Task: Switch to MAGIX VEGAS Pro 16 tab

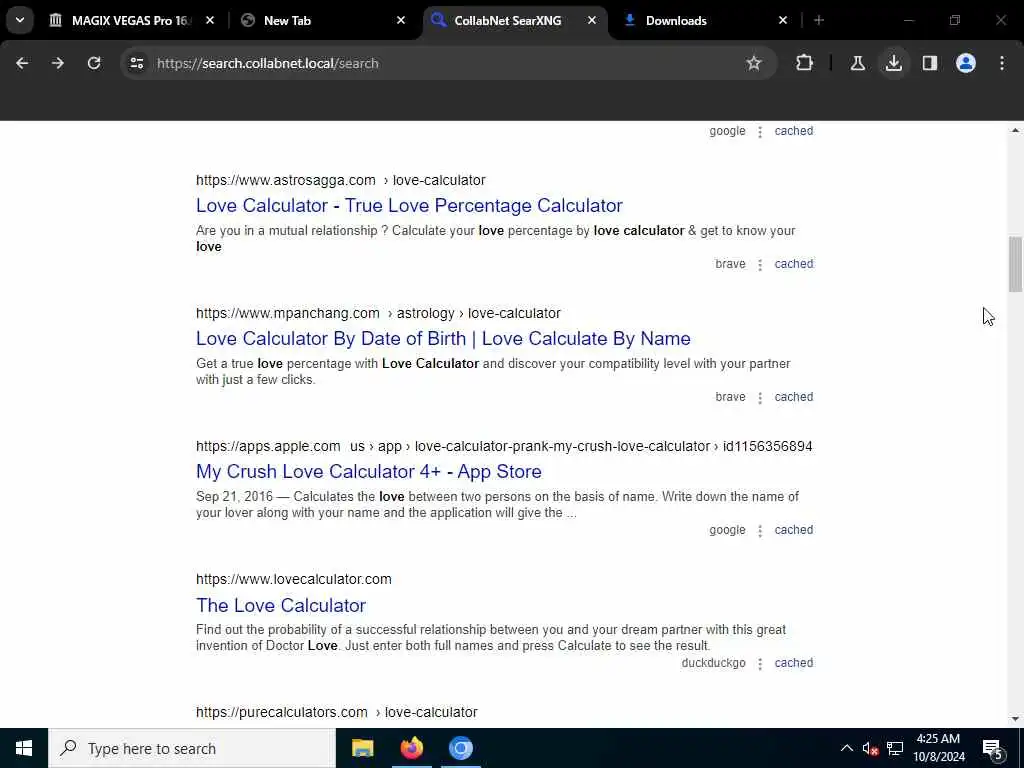Action: [x=131, y=21]
